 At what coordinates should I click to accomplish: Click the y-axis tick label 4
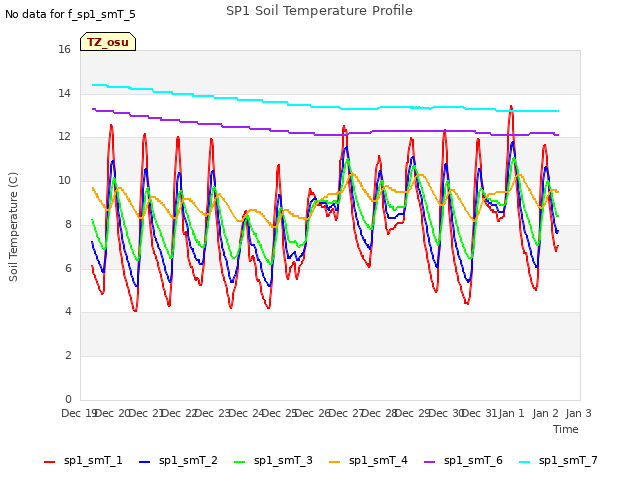click(x=68, y=312)
